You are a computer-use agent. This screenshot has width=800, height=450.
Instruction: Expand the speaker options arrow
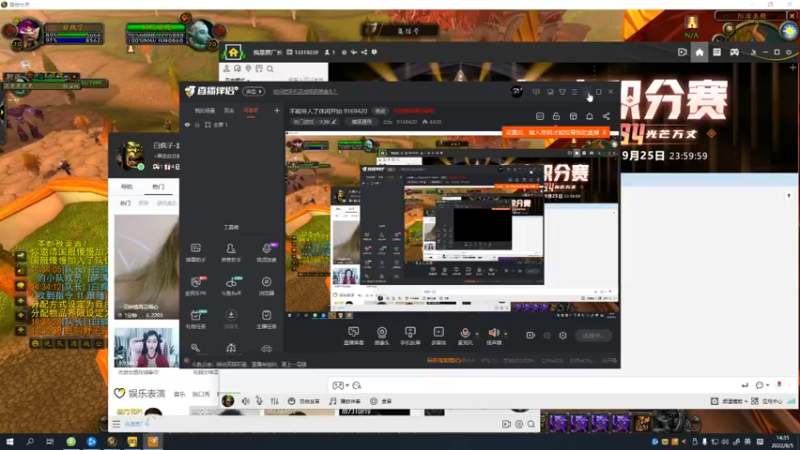506,334
